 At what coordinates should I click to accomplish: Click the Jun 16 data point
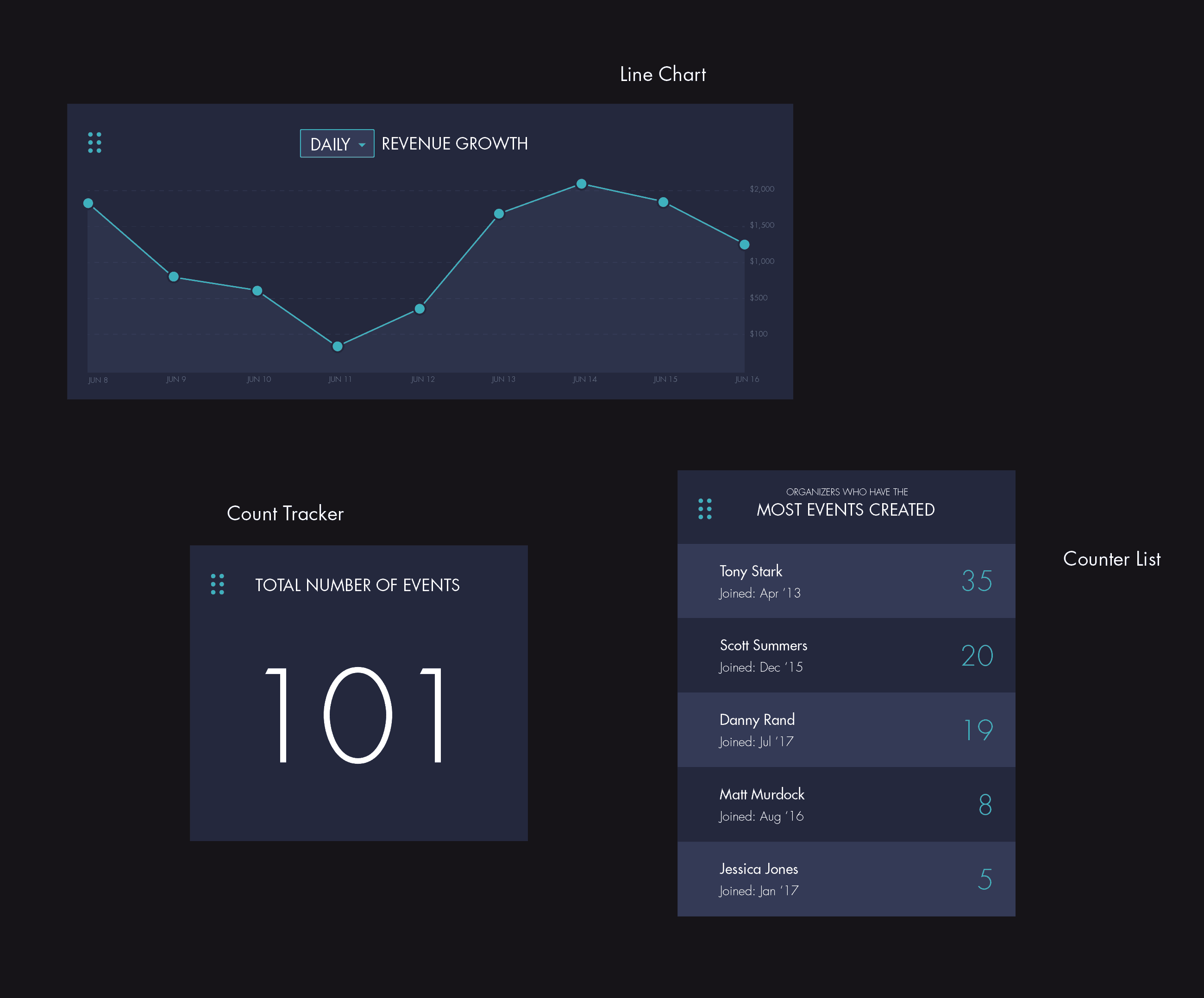(x=744, y=244)
